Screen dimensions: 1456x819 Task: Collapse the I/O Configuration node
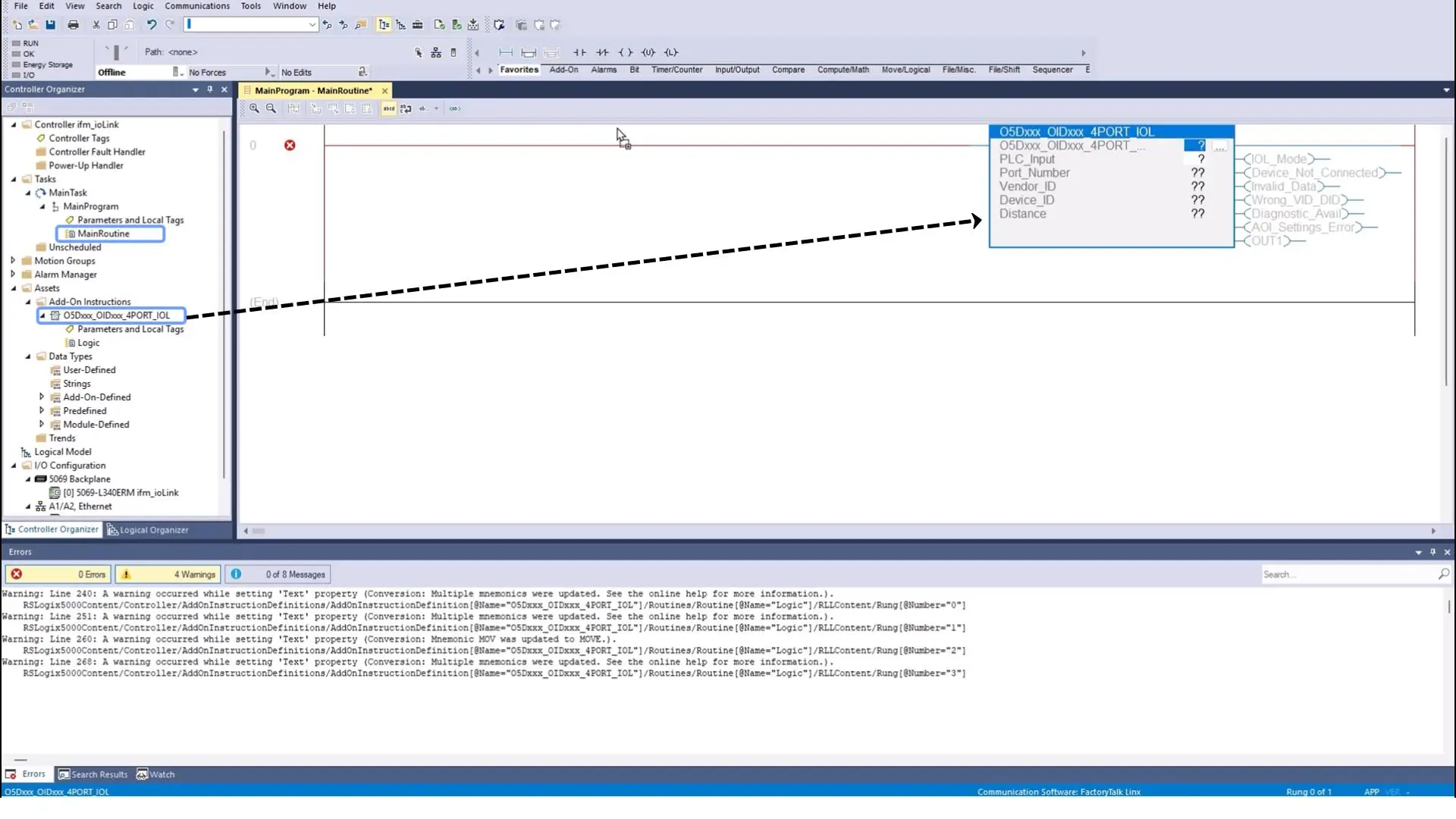click(x=13, y=466)
